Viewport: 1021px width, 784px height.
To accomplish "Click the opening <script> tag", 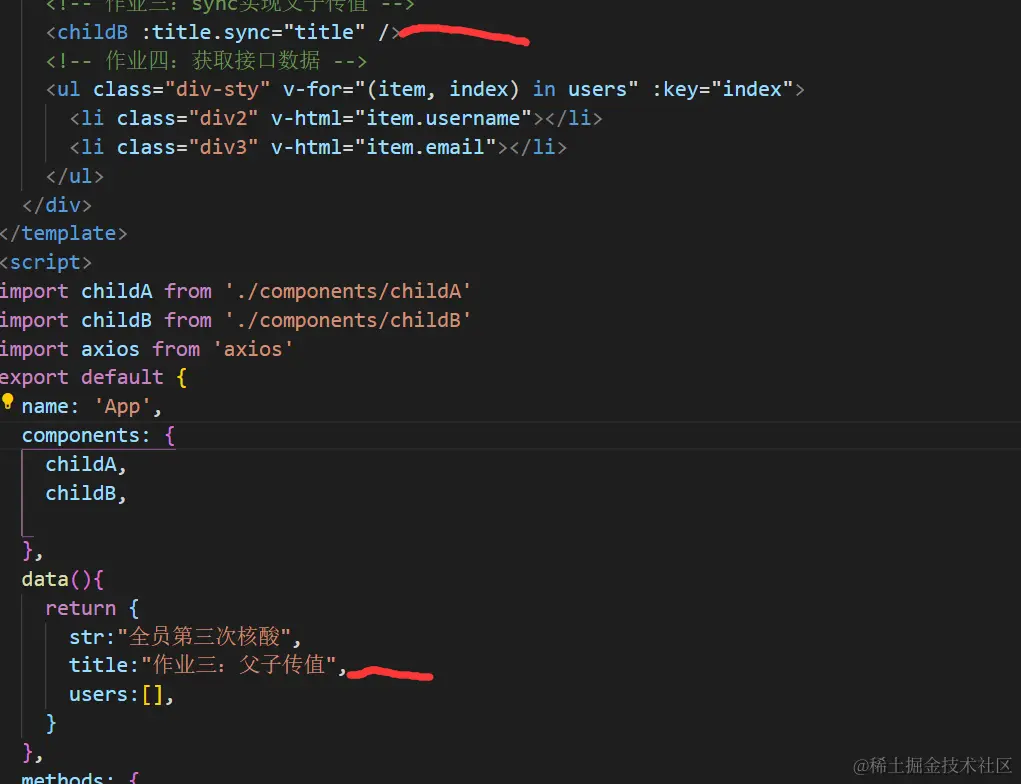I will tap(46, 262).
